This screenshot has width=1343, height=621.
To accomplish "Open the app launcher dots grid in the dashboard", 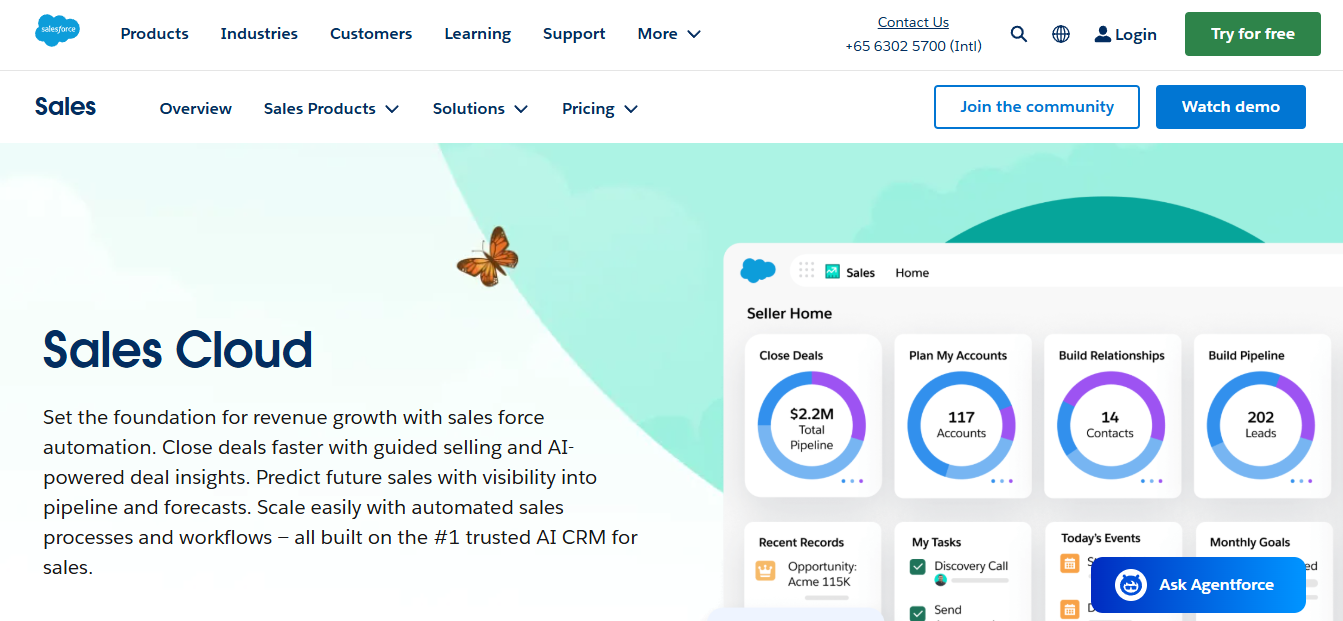I will [x=806, y=270].
